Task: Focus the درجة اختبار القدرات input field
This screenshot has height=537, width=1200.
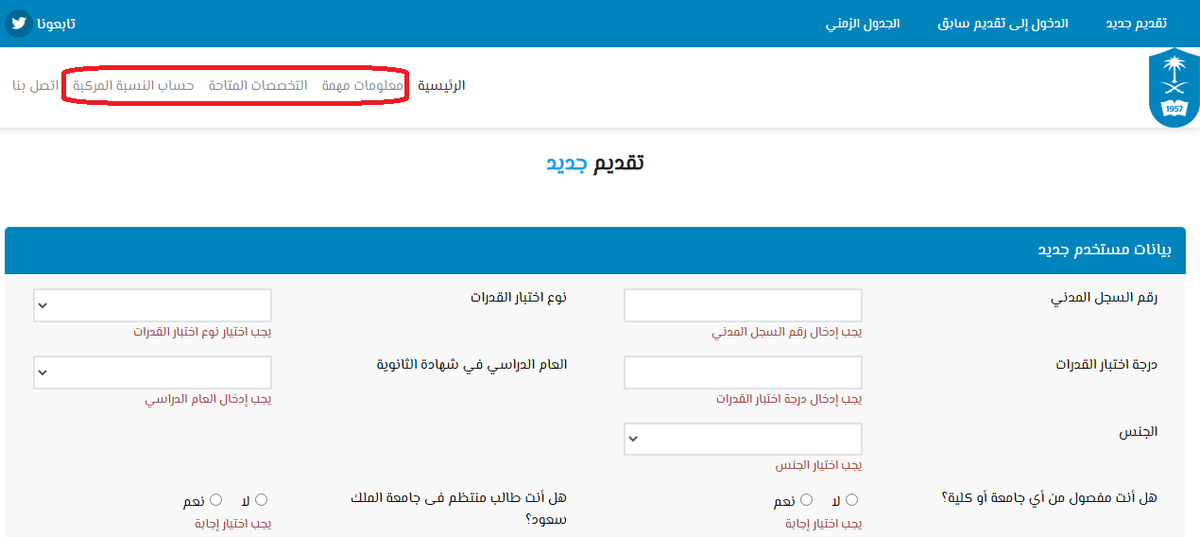Action: coord(743,373)
